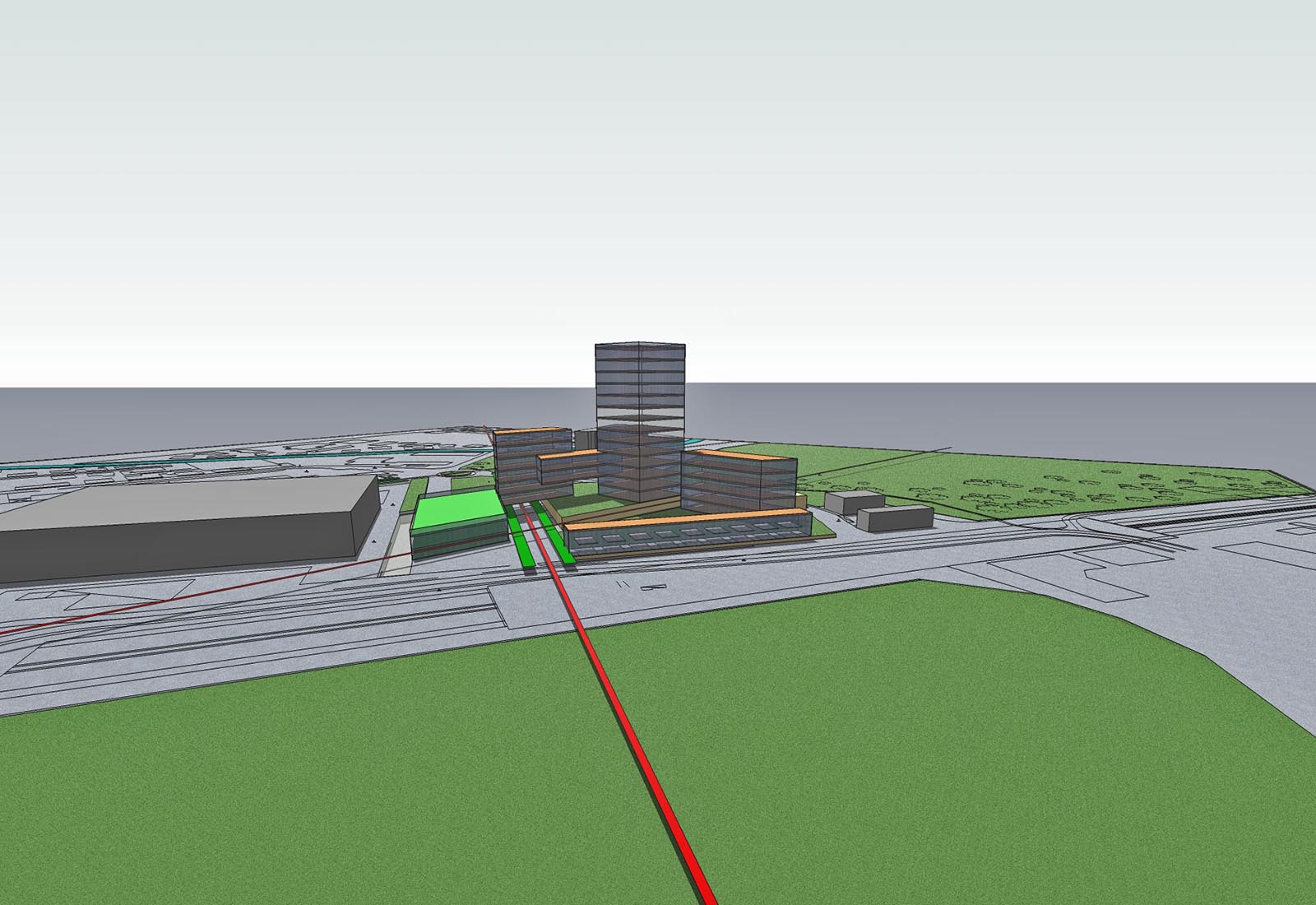Select the large gray warehouse block
The height and width of the screenshot is (905, 1316).
188,528
